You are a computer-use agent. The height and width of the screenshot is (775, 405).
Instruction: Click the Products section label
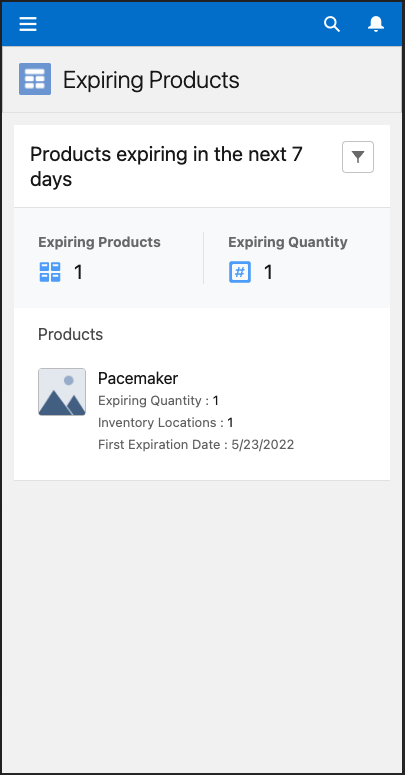point(71,334)
